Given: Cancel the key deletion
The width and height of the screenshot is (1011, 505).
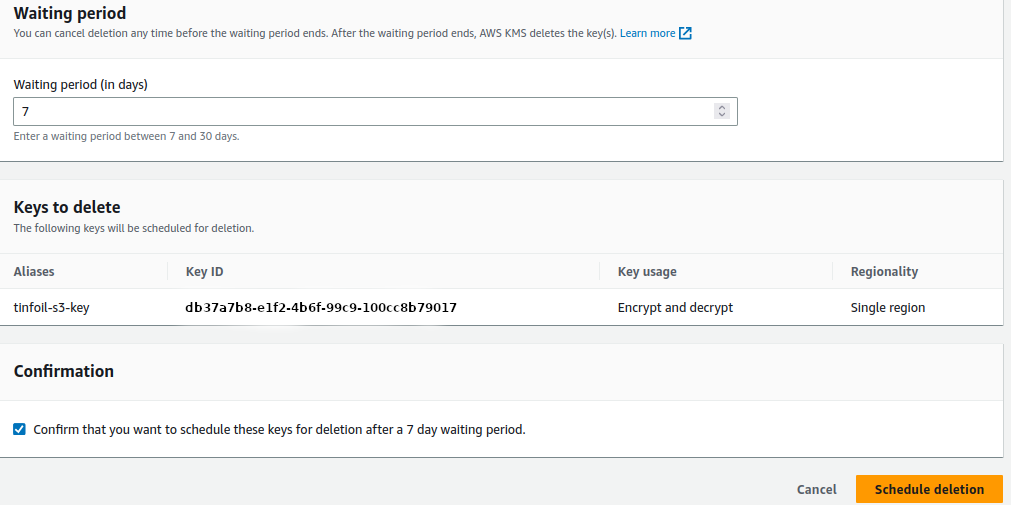Looking at the screenshot, I should 816,489.
